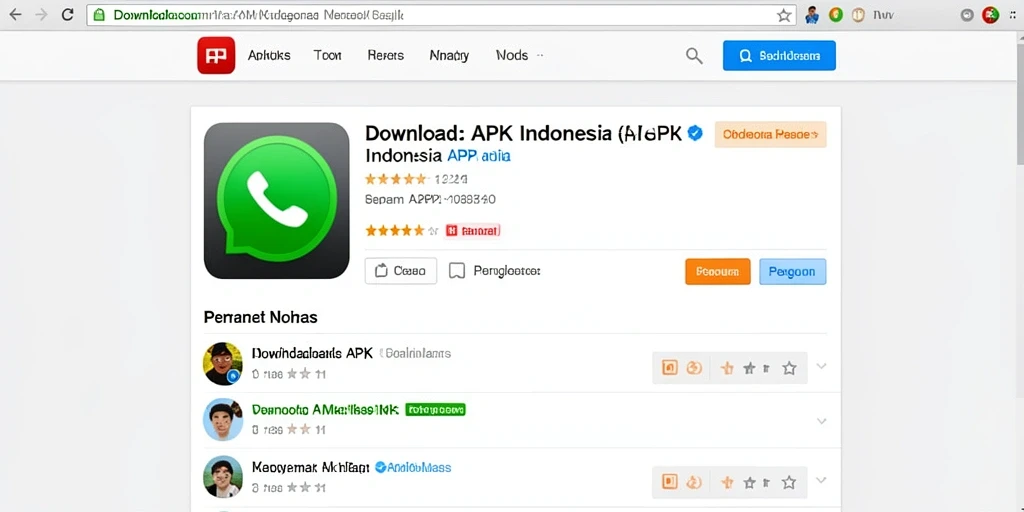Expand the third list row chevron

coord(822,481)
